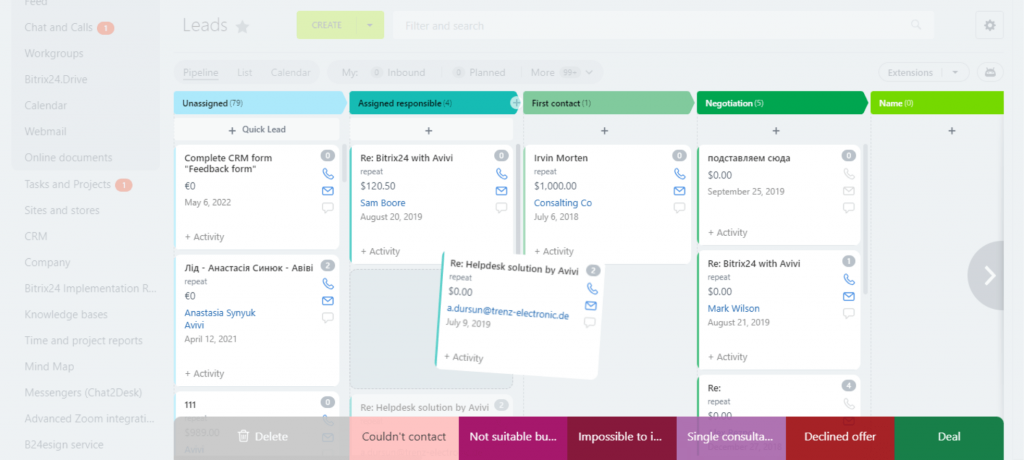Open Knowledge bases in sidebar
The image size is (1024, 460).
pyautogui.click(x=66, y=314)
